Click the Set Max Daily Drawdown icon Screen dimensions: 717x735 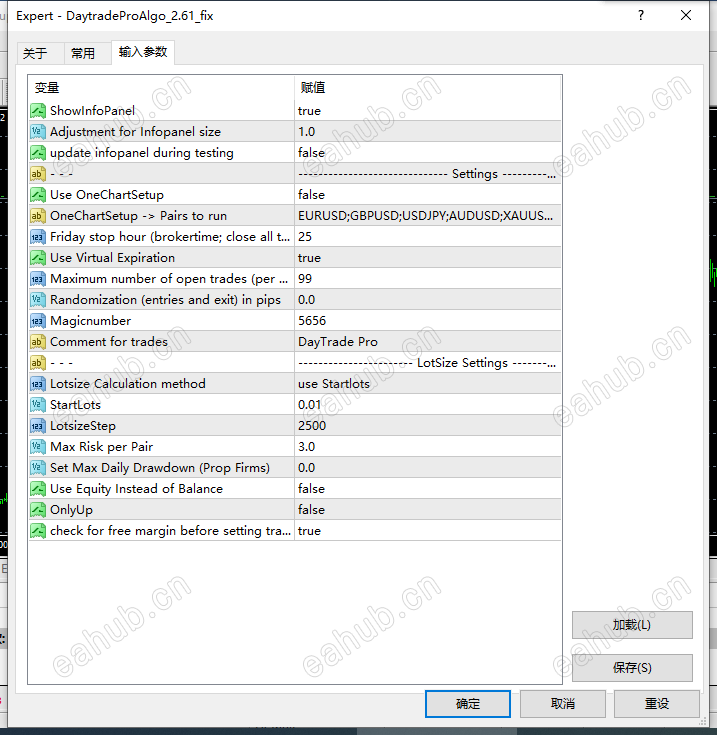tap(38, 468)
